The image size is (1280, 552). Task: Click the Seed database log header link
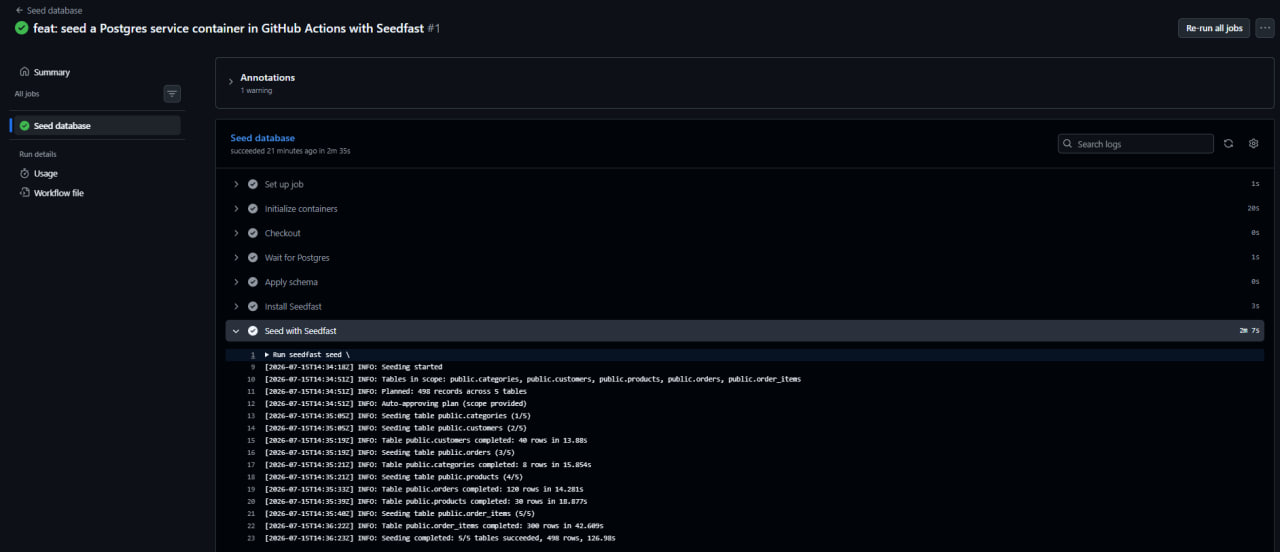pyautogui.click(x=263, y=138)
